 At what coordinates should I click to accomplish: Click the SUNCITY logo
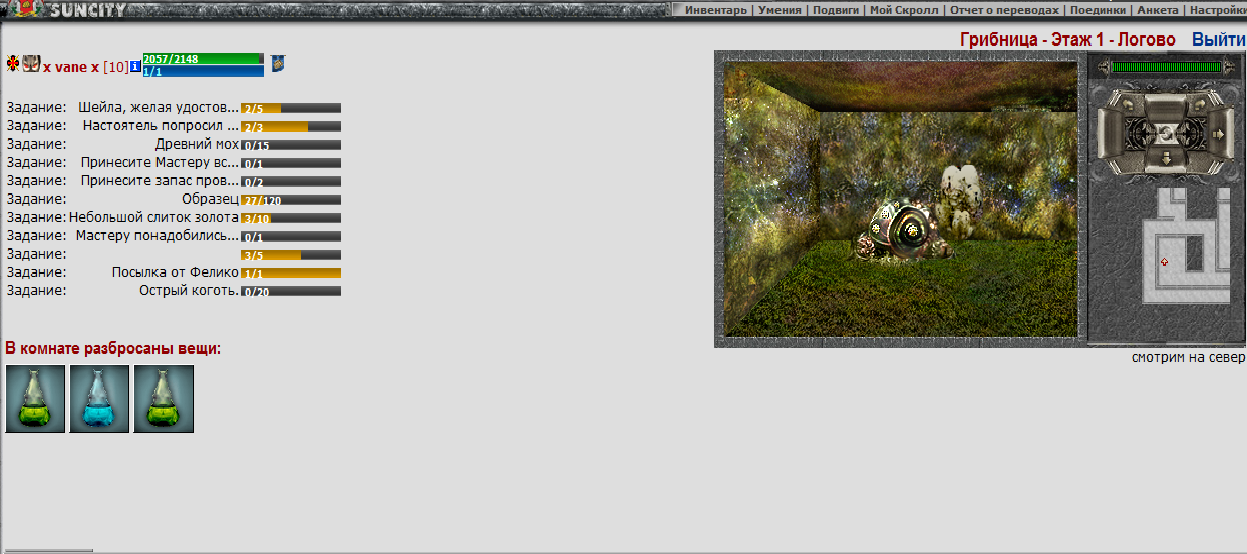tap(88, 10)
